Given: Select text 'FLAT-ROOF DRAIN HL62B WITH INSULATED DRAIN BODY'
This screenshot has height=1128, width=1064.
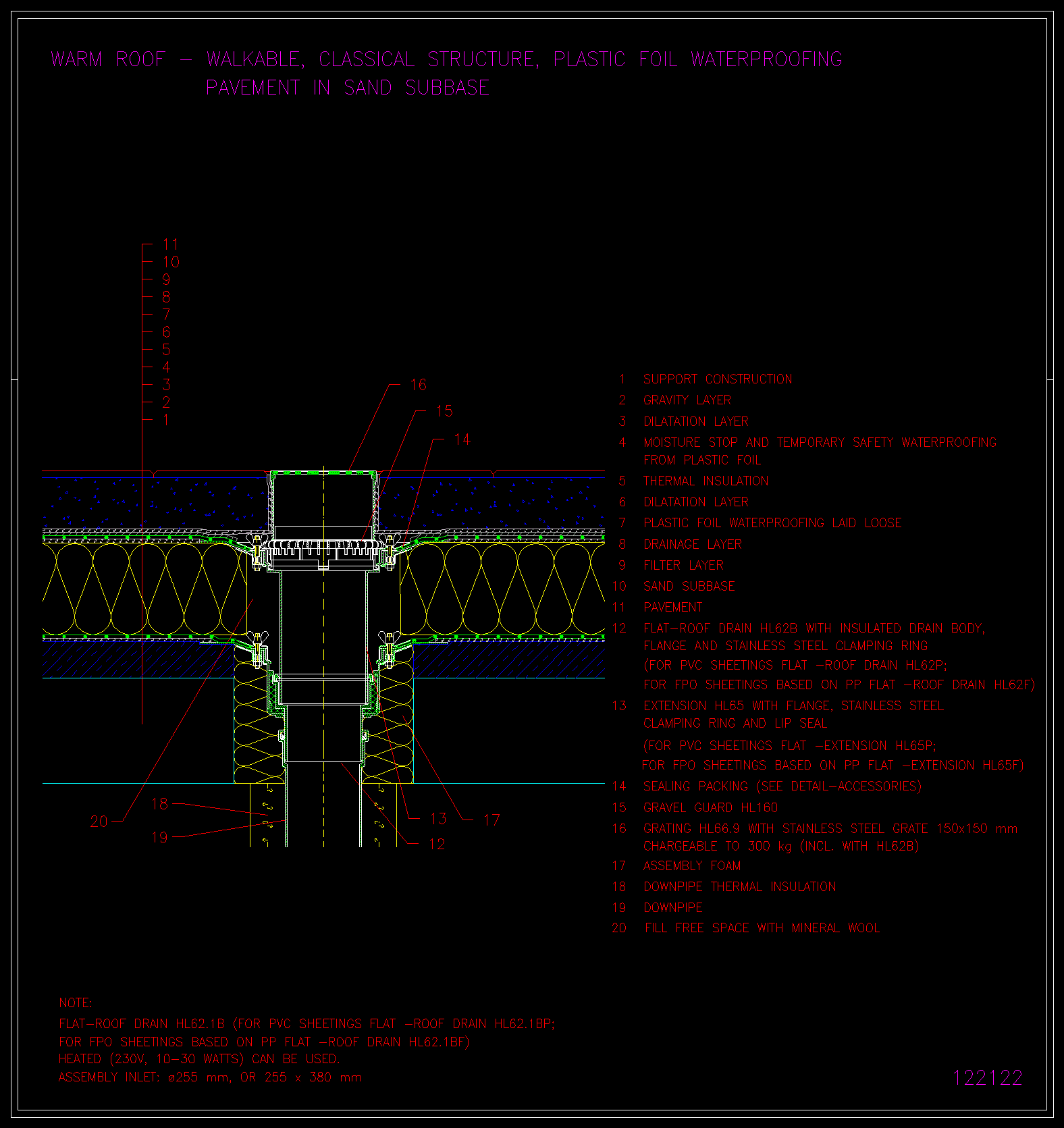Looking at the screenshot, I should click(x=814, y=628).
